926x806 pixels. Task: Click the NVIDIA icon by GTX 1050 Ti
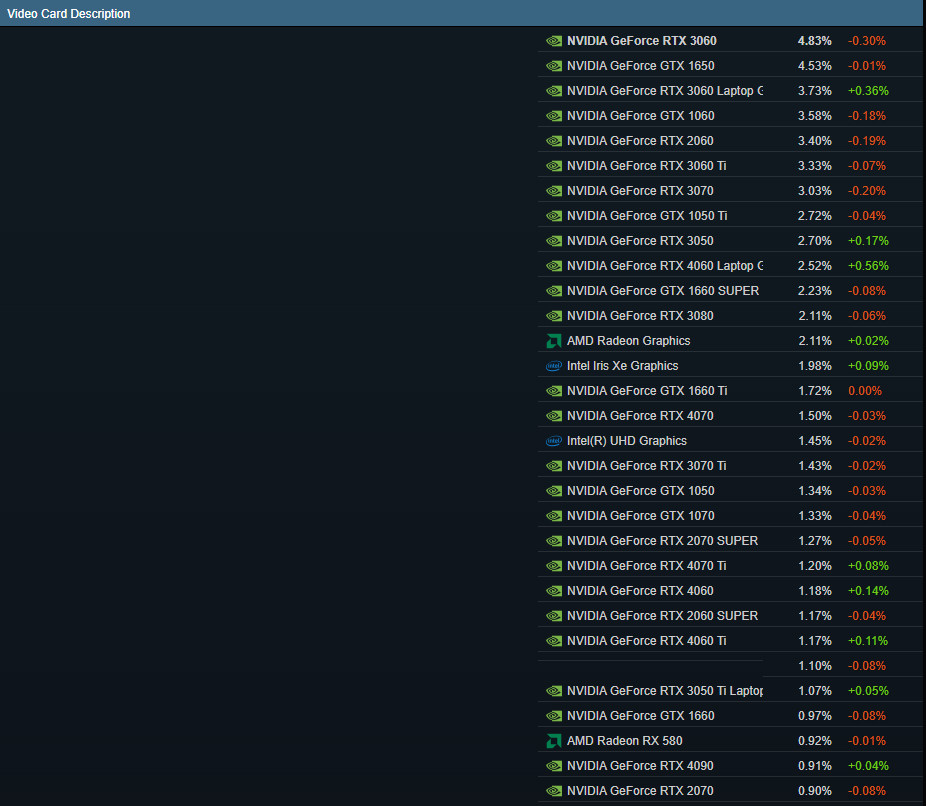[x=554, y=216]
